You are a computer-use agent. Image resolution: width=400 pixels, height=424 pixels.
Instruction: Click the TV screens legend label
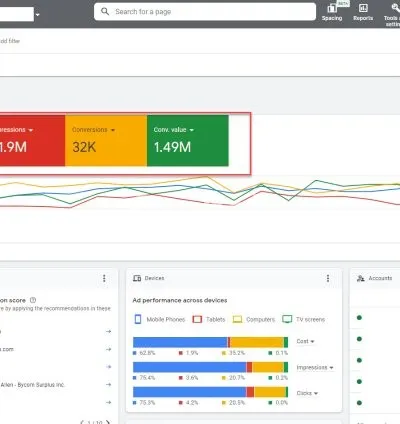[310, 319]
